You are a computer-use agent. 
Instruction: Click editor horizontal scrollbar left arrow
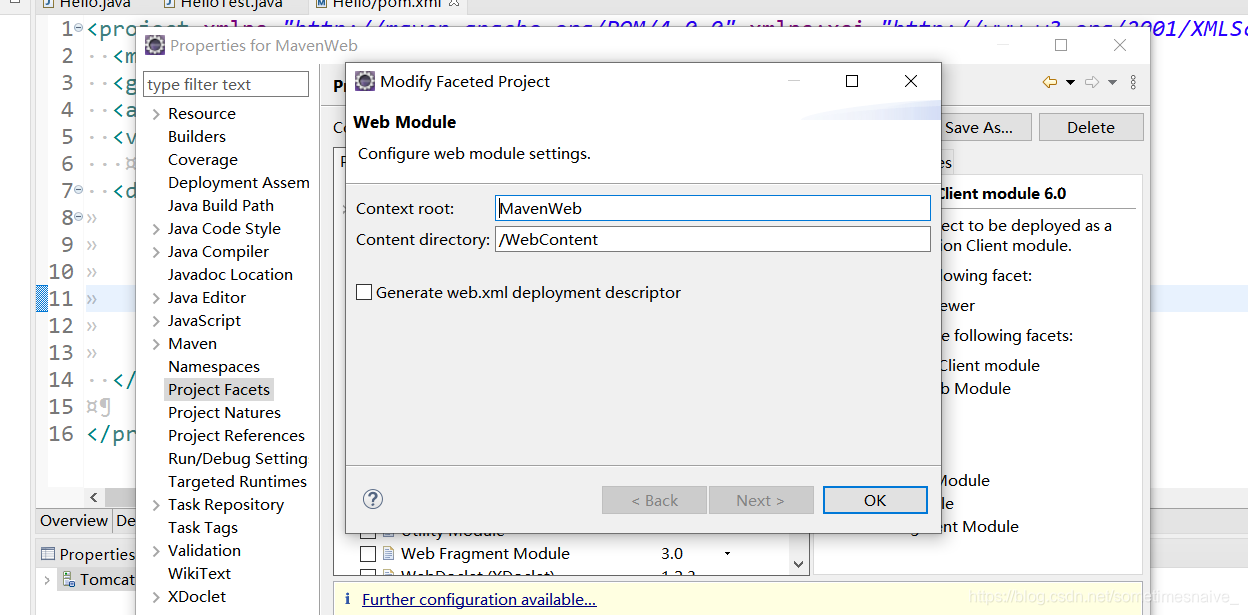pyautogui.click(x=94, y=497)
